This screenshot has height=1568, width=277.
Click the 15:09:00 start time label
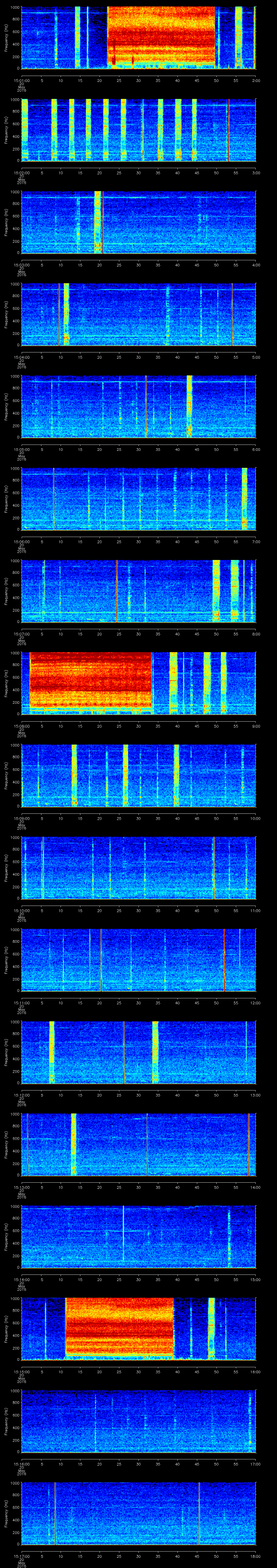21,818
